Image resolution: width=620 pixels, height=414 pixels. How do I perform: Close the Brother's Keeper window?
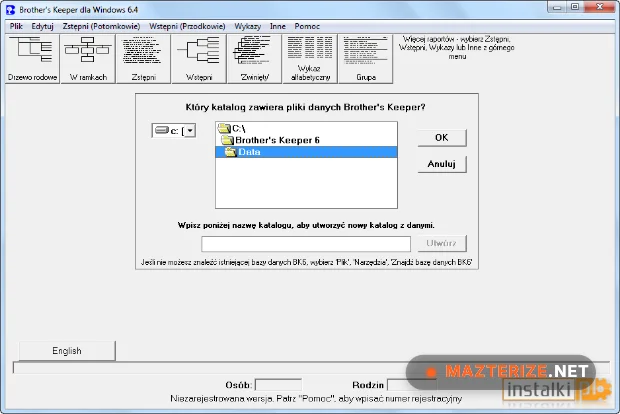(x=600, y=7)
